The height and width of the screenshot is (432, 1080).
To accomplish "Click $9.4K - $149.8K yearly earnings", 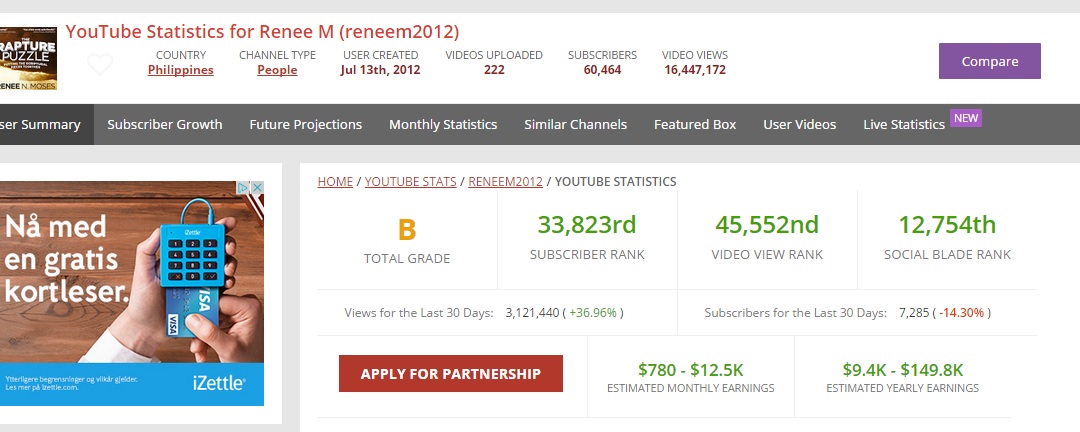I will pyautogui.click(x=902, y=370).
